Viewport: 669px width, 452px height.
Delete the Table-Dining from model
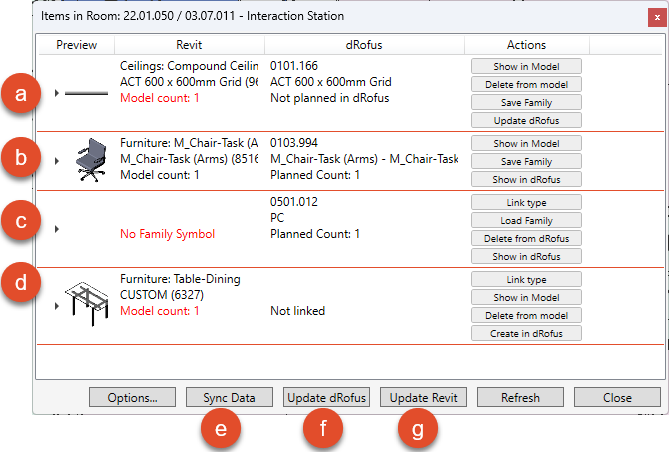(x=526, y=315)
